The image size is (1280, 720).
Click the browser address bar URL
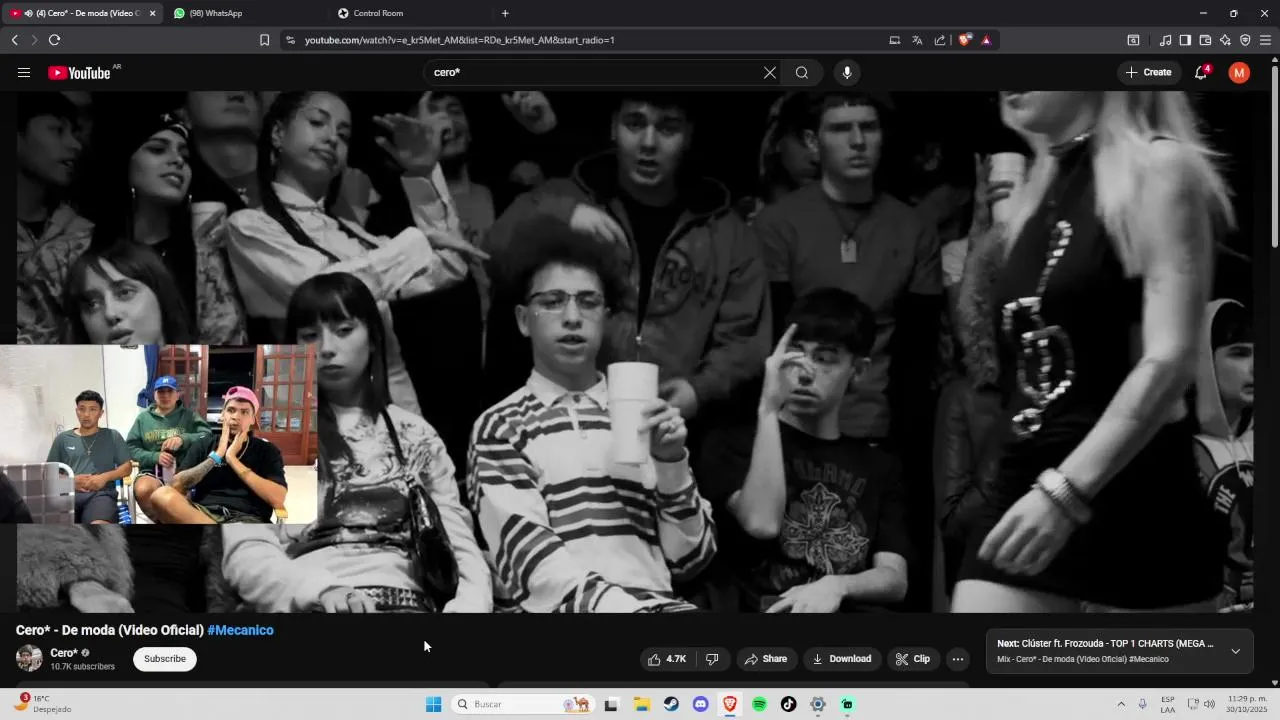(459, 40)
